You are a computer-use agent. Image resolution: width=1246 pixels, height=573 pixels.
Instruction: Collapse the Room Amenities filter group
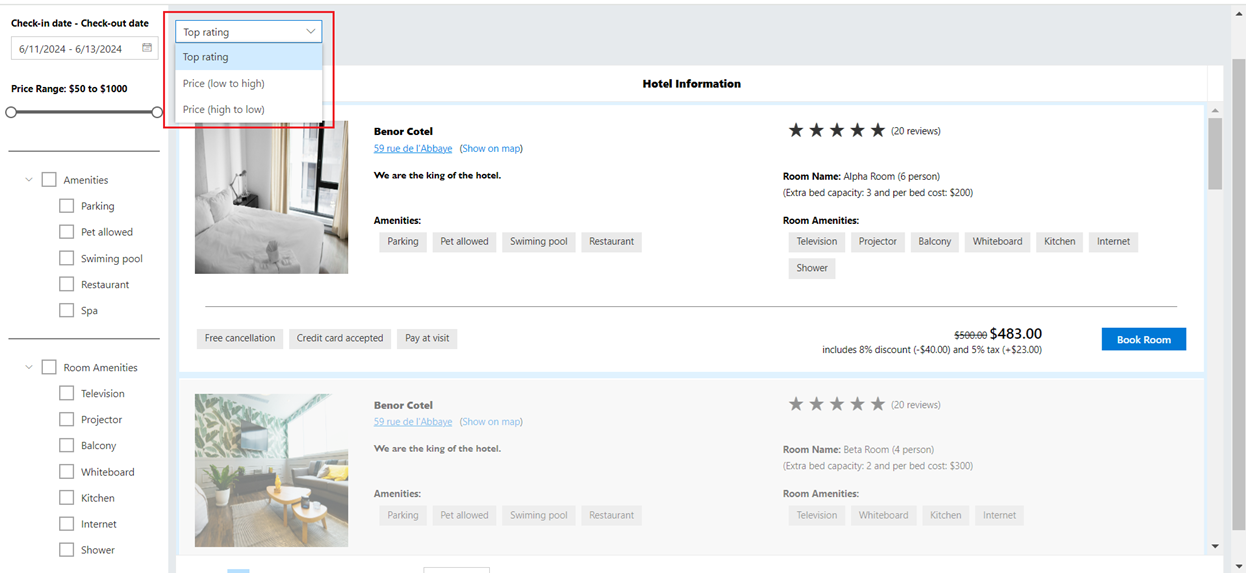[28, 368]
